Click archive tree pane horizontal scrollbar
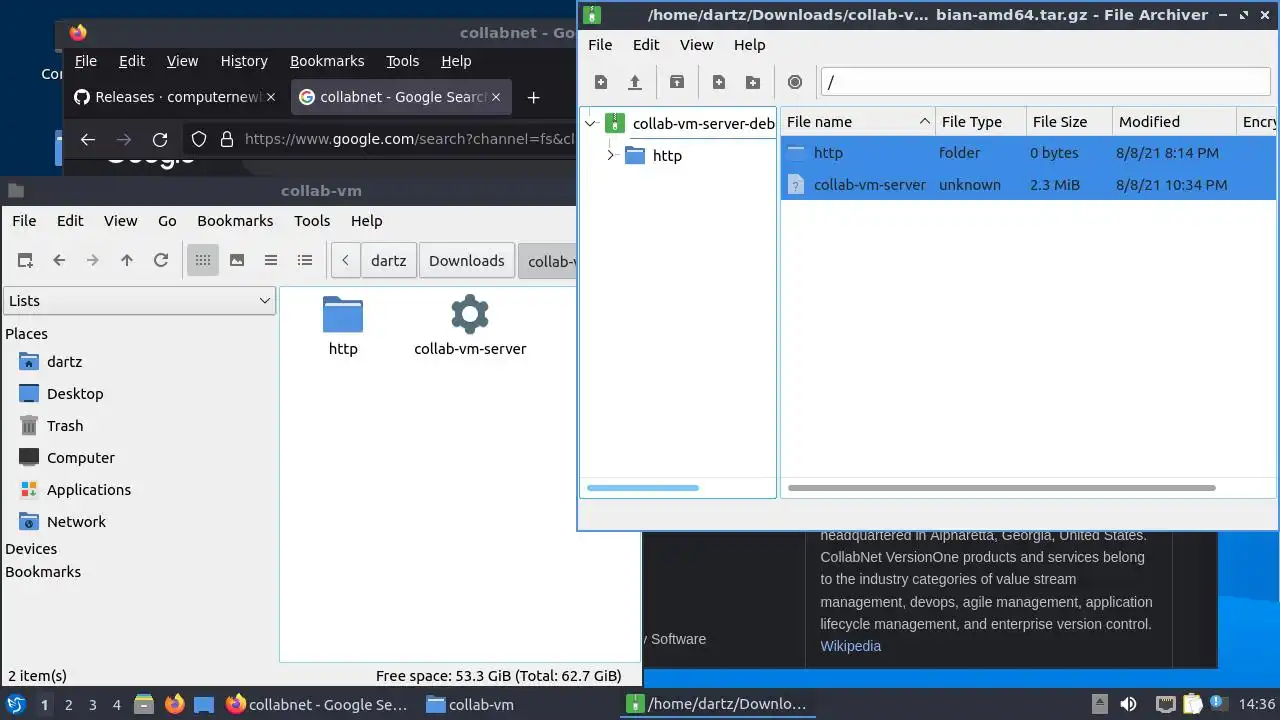The image size is (1280, 720). (643, 488)
